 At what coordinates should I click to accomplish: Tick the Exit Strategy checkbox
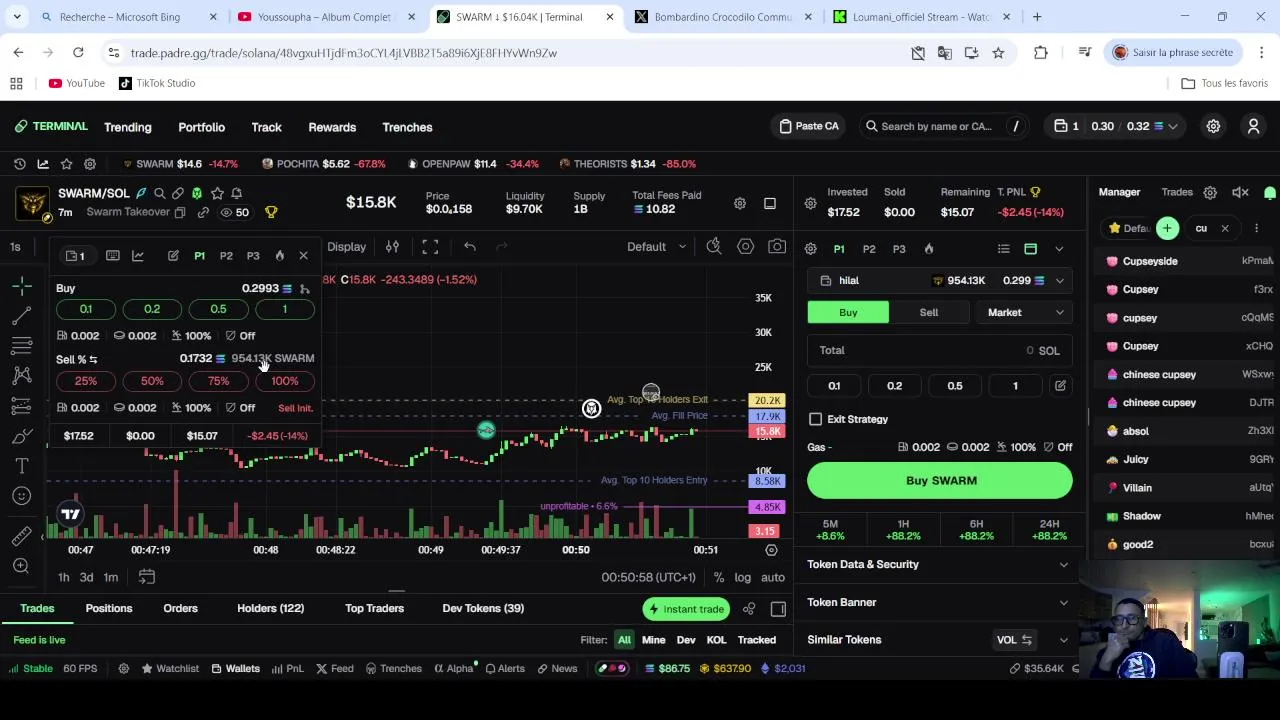click(x=816, y=419)
